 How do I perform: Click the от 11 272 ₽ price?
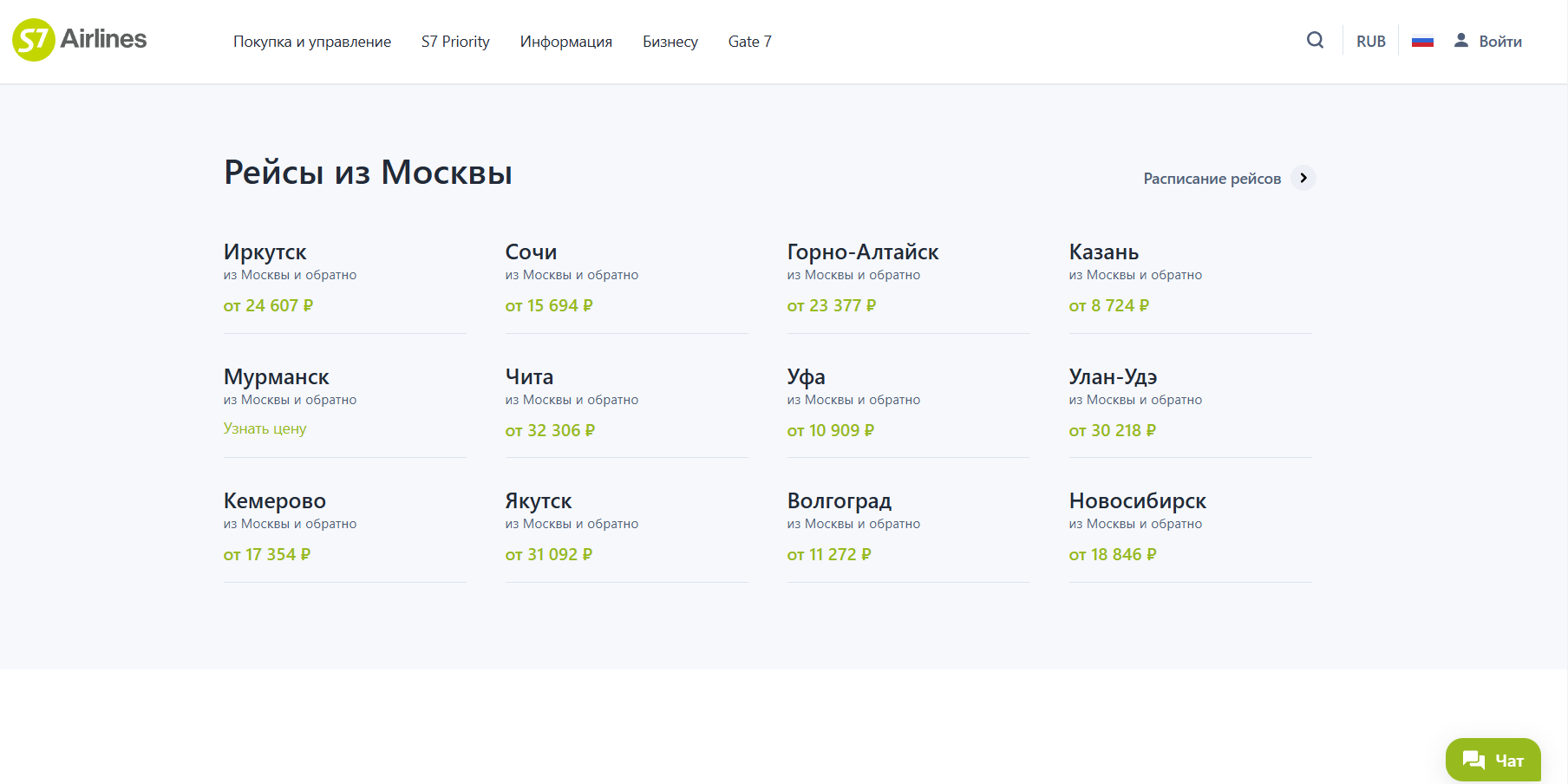coord(828,554)
